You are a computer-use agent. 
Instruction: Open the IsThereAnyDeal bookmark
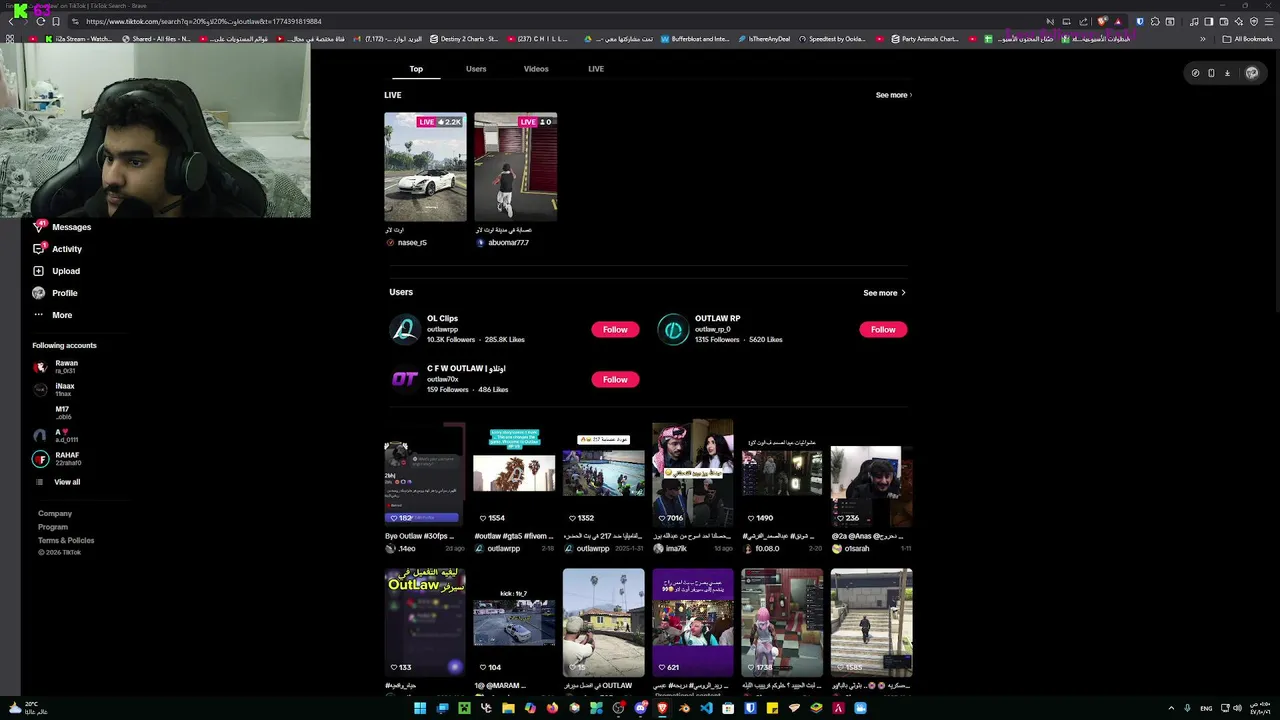[x=764, y=39]
